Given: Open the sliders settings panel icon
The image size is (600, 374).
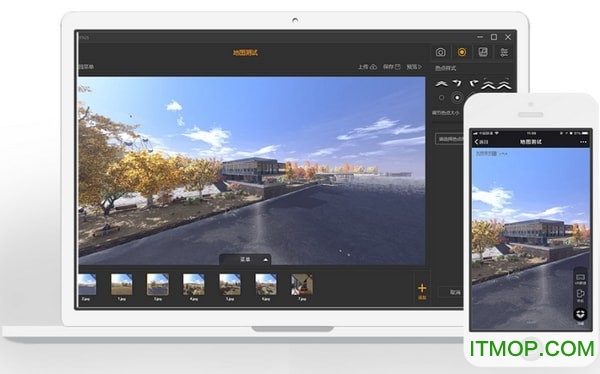Looking at the screenshot, I should 504,52.
